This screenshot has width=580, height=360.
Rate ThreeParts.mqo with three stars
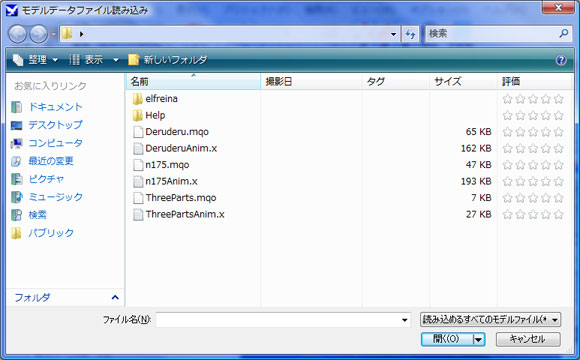(533, 198)
